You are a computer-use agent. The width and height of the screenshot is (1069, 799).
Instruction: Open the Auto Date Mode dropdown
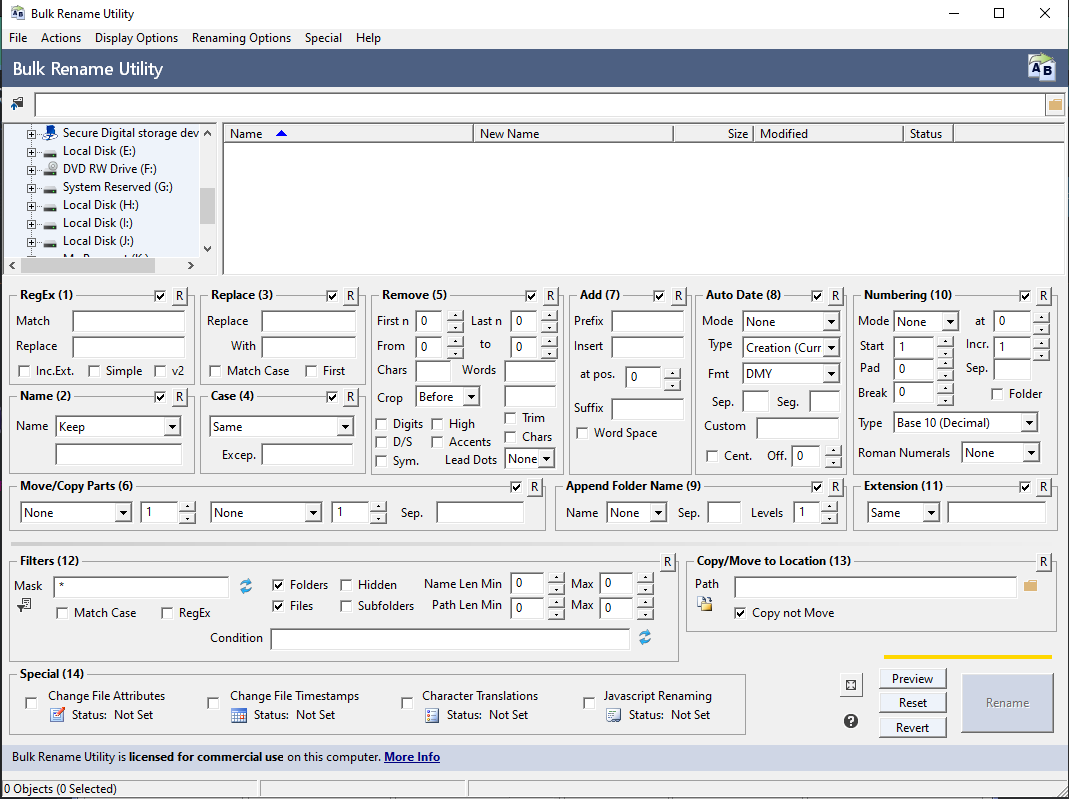coord(831,322)
